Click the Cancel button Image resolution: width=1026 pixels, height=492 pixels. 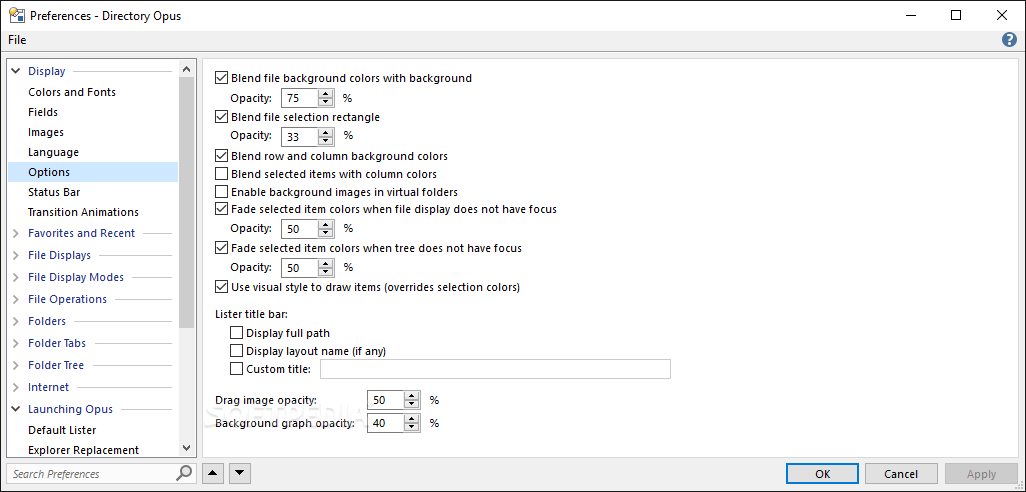click(x=901, y=474)
